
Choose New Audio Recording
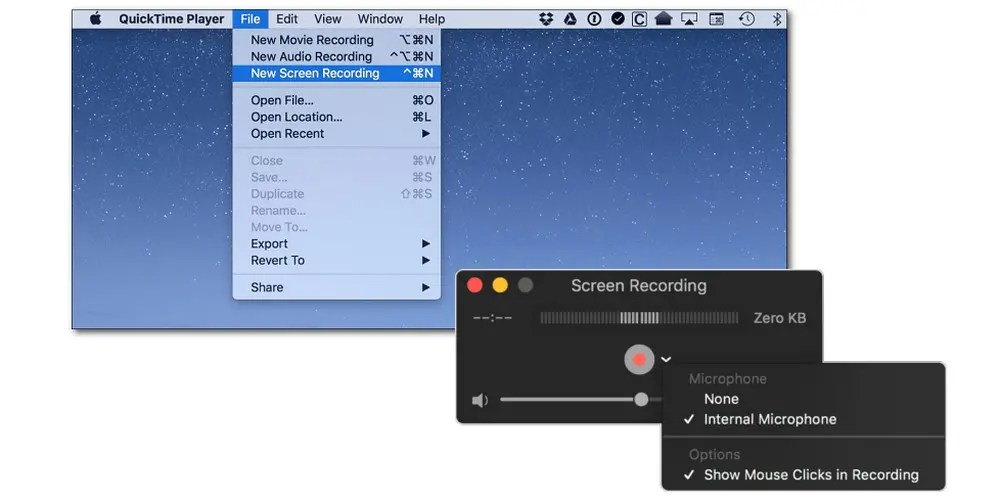[x=337, y=57]
